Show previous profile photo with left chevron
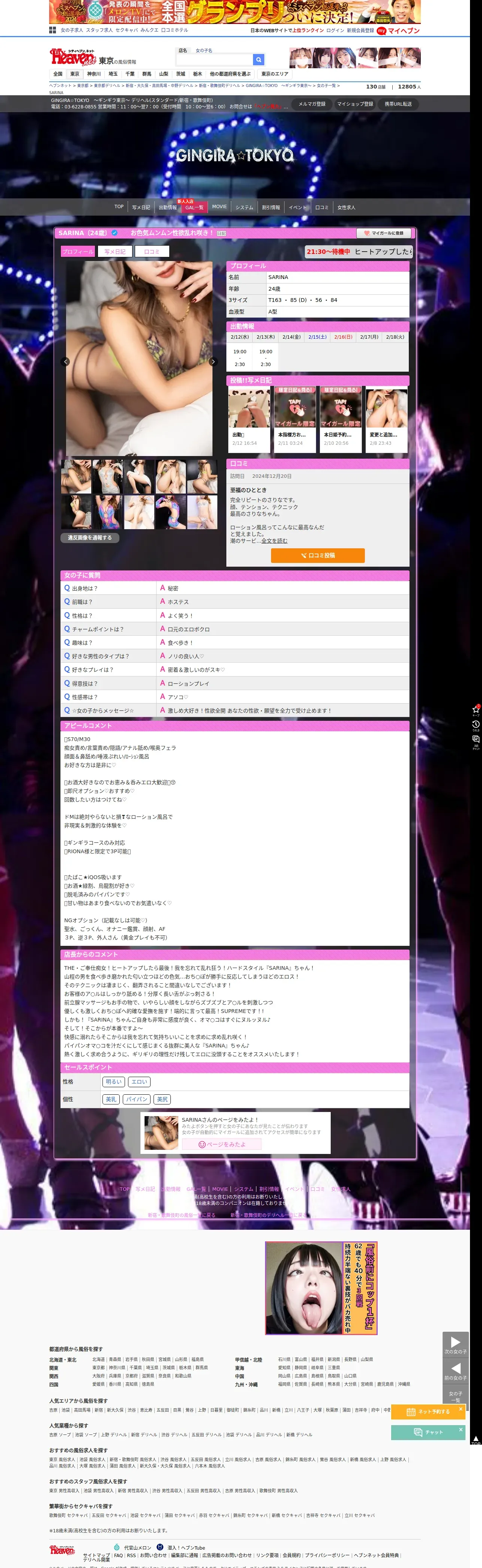 click(x=66, y=362)
